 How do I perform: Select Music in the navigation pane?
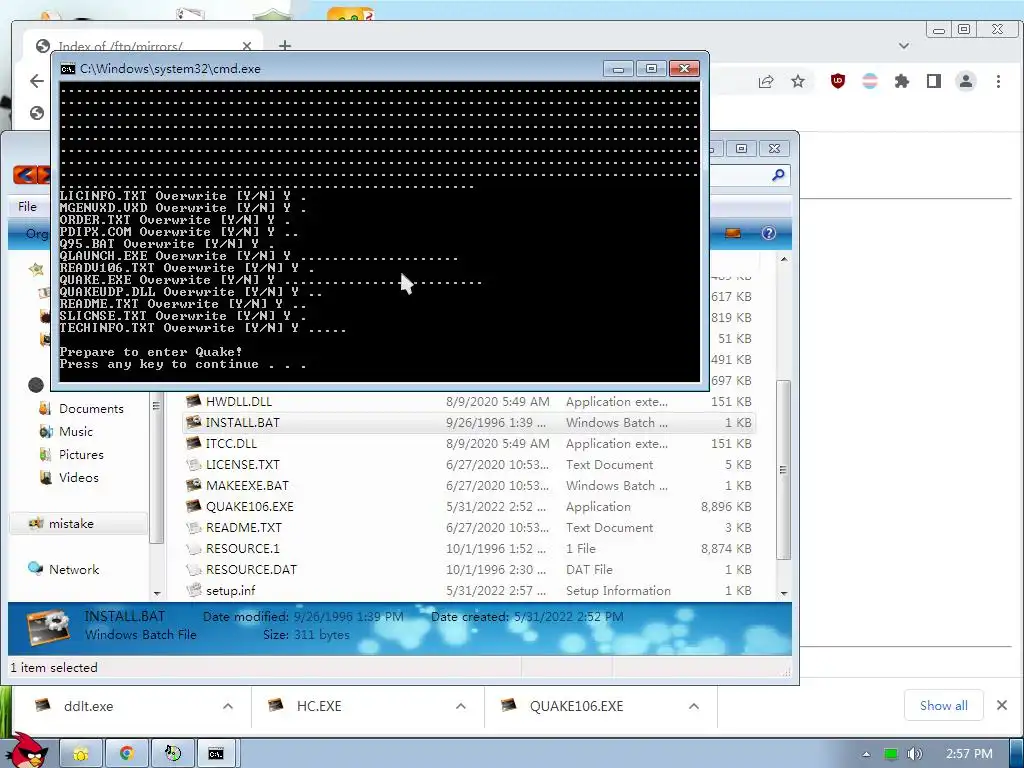pyautogui.click(x=76, y=432)
